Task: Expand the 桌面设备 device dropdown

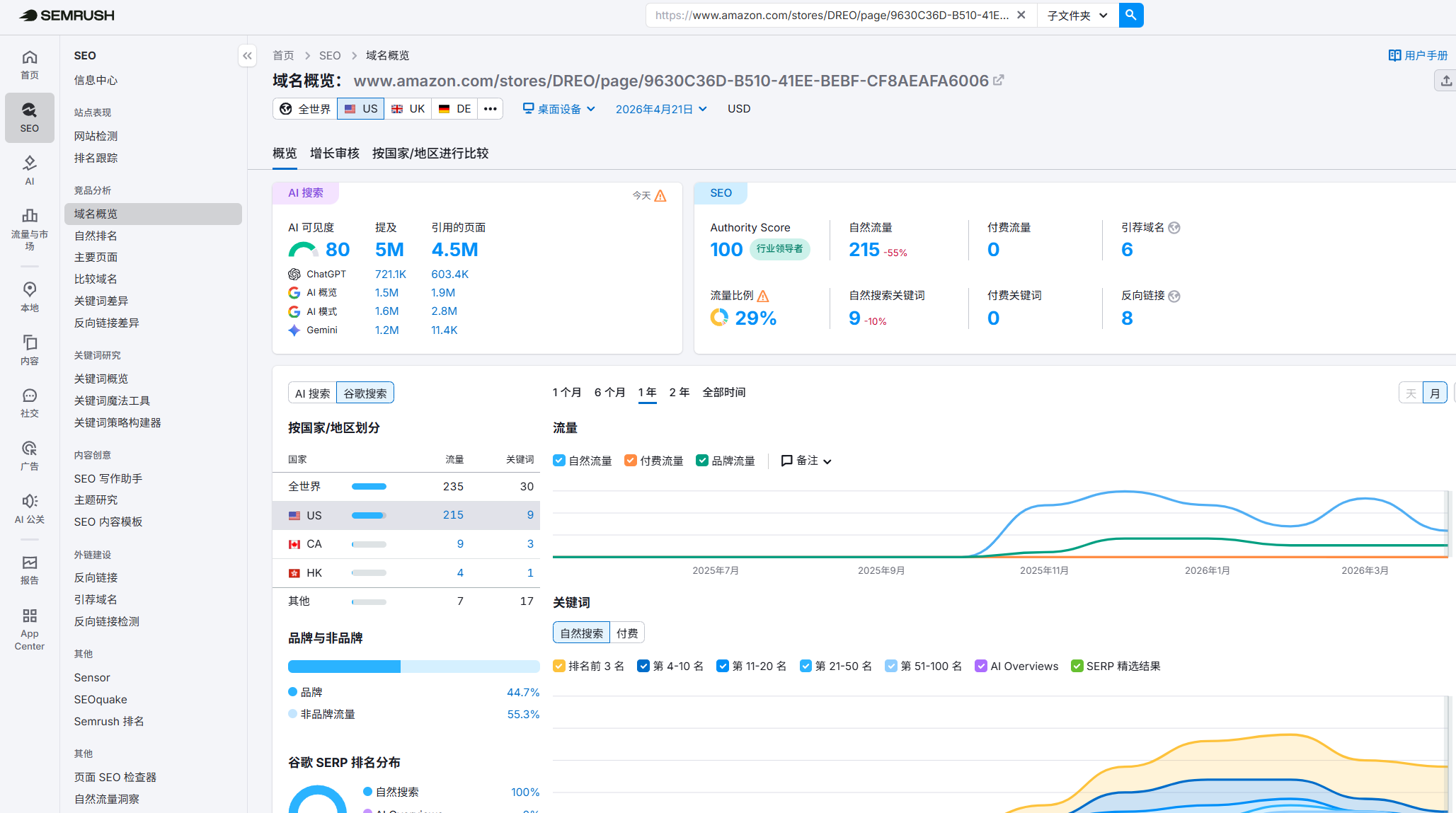Action: point(559,109)
